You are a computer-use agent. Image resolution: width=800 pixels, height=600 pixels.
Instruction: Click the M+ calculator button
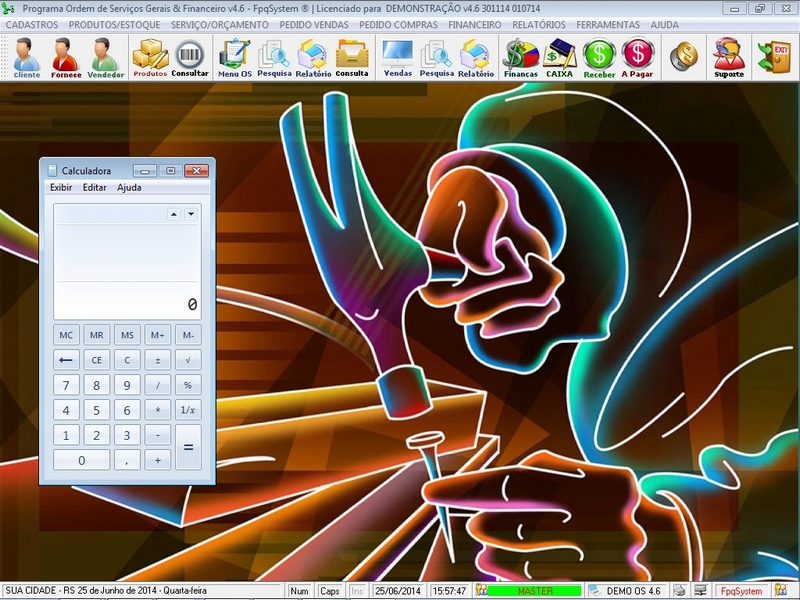(x=158, y=335)
